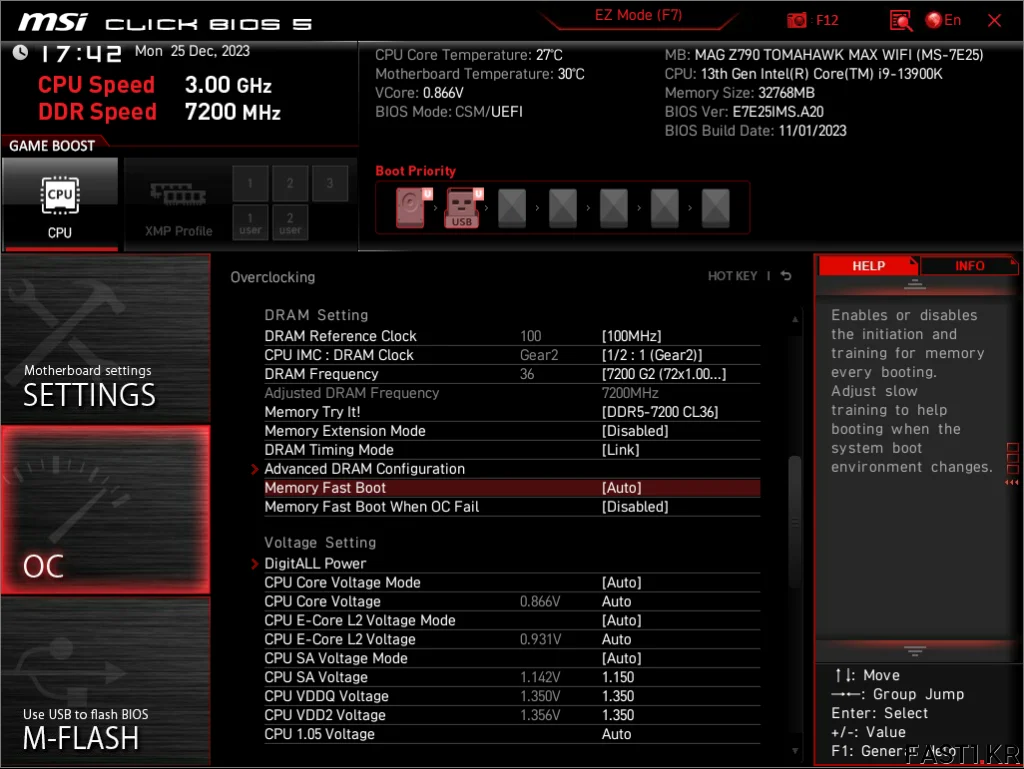Select XMP user profile 1
This screenshot has width=1024, height=769.
(x=249, y=223)
